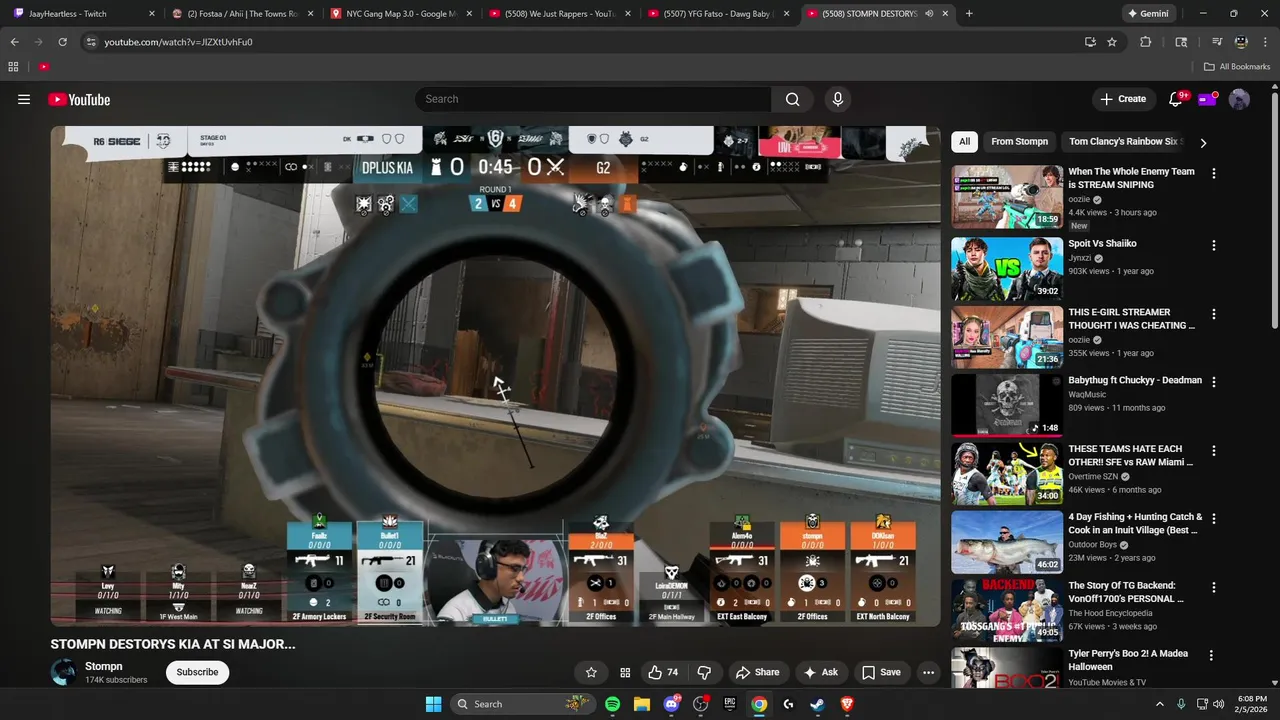This screenshot has height=720, width=1280.
Task: Open menu for THESE TEAMS HATE EACH OTHER video
Action: pyautogui.click(x=1214, y=450)
